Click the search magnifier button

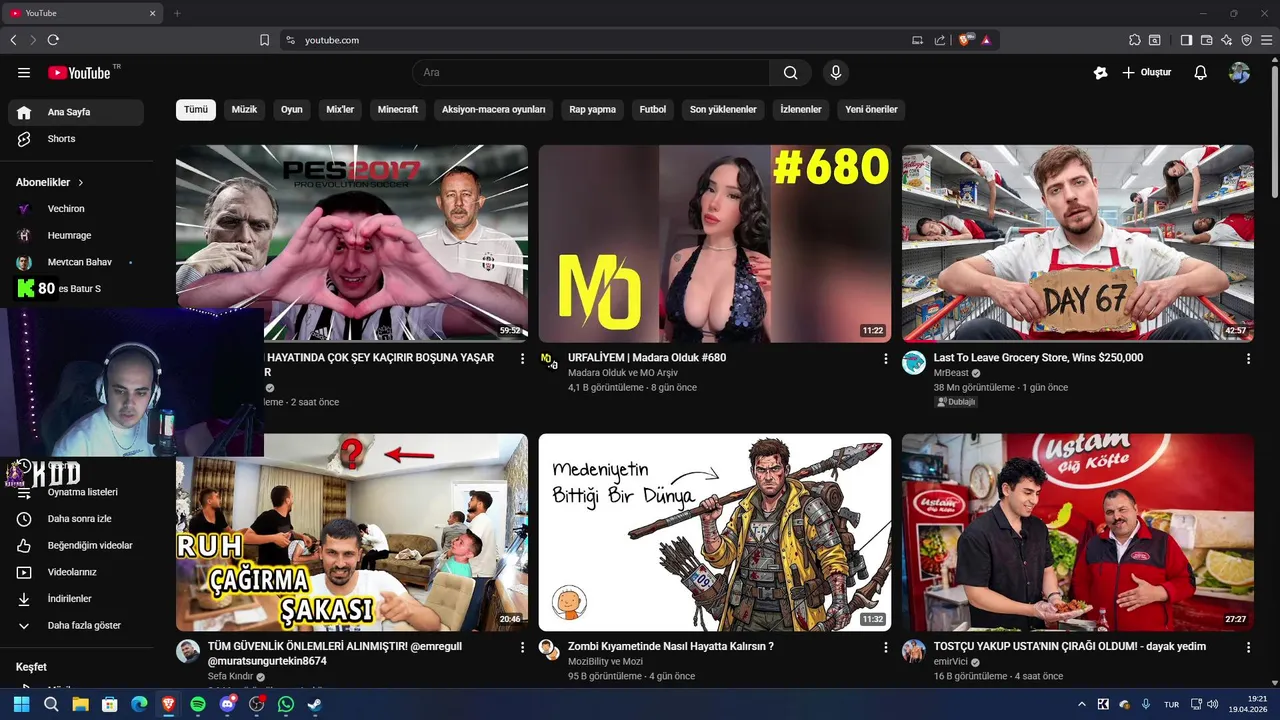click(x=791, y=72)
